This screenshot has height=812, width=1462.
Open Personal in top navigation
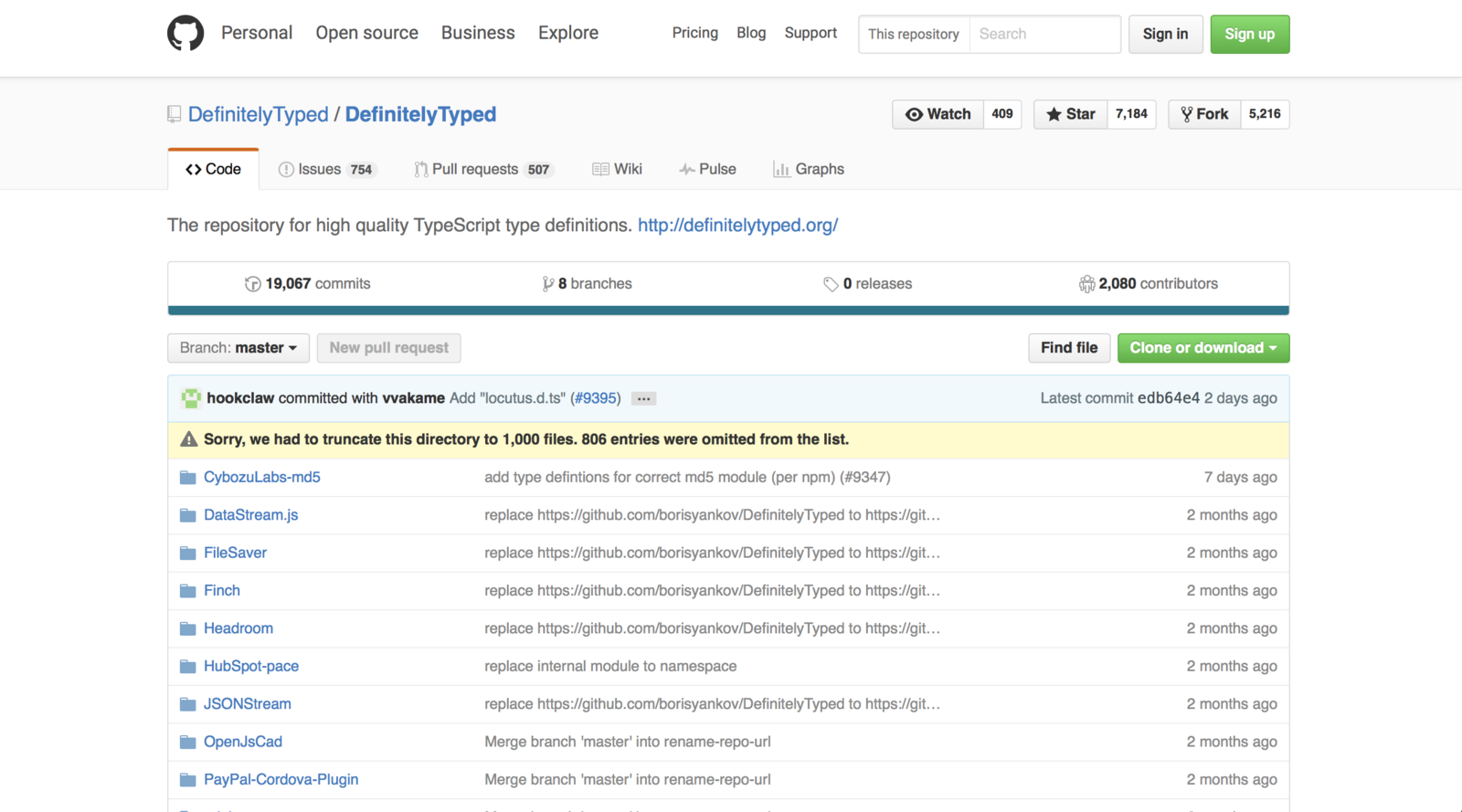click(257, 33)
